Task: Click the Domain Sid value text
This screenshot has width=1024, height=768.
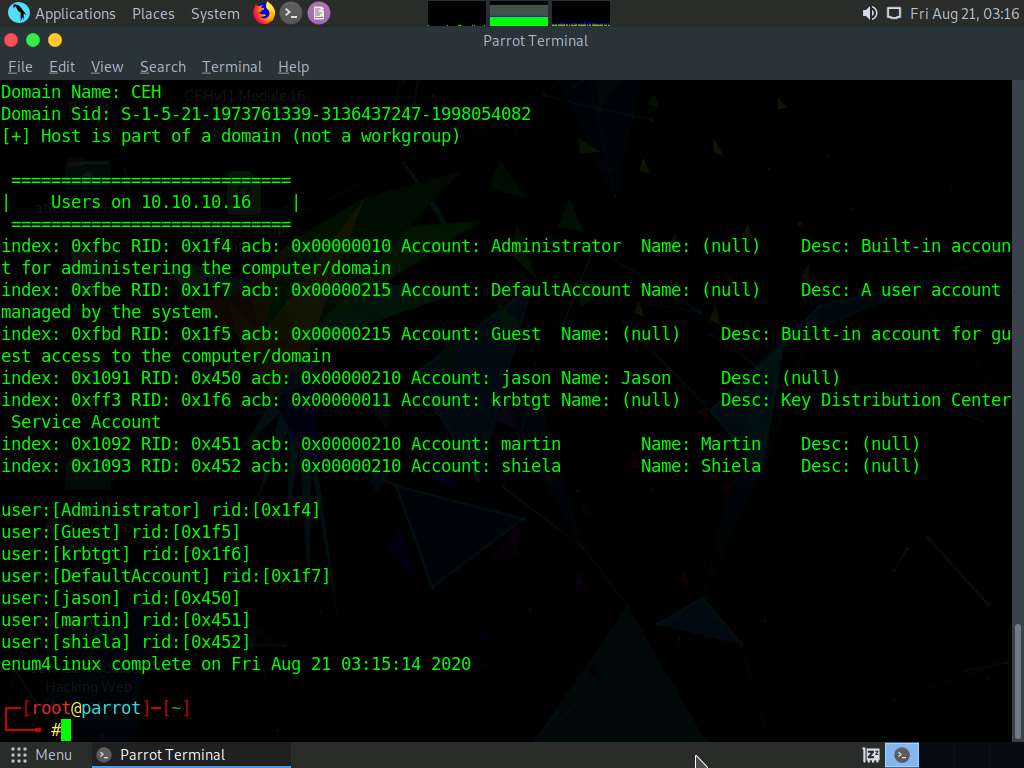Action: tap(325, 114)
